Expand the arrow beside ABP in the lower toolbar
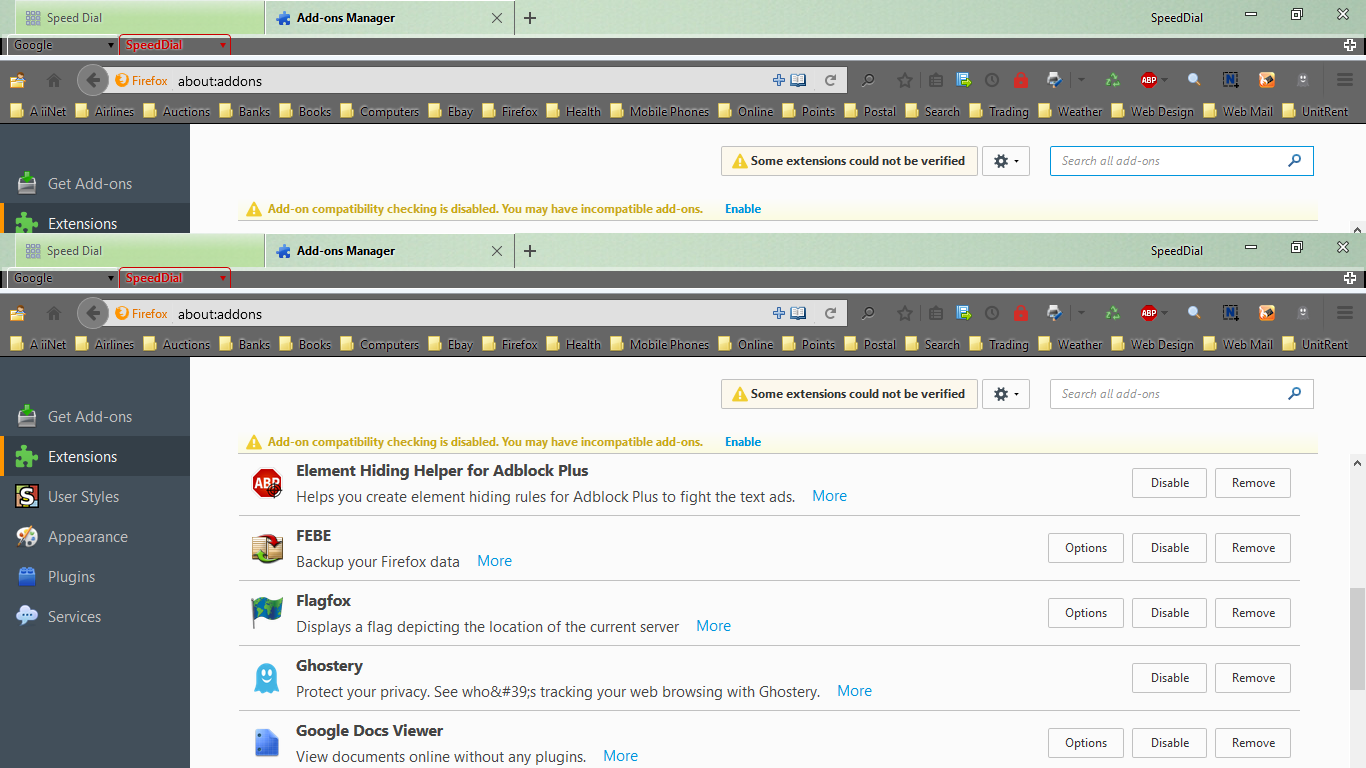 pos(1165,314)
